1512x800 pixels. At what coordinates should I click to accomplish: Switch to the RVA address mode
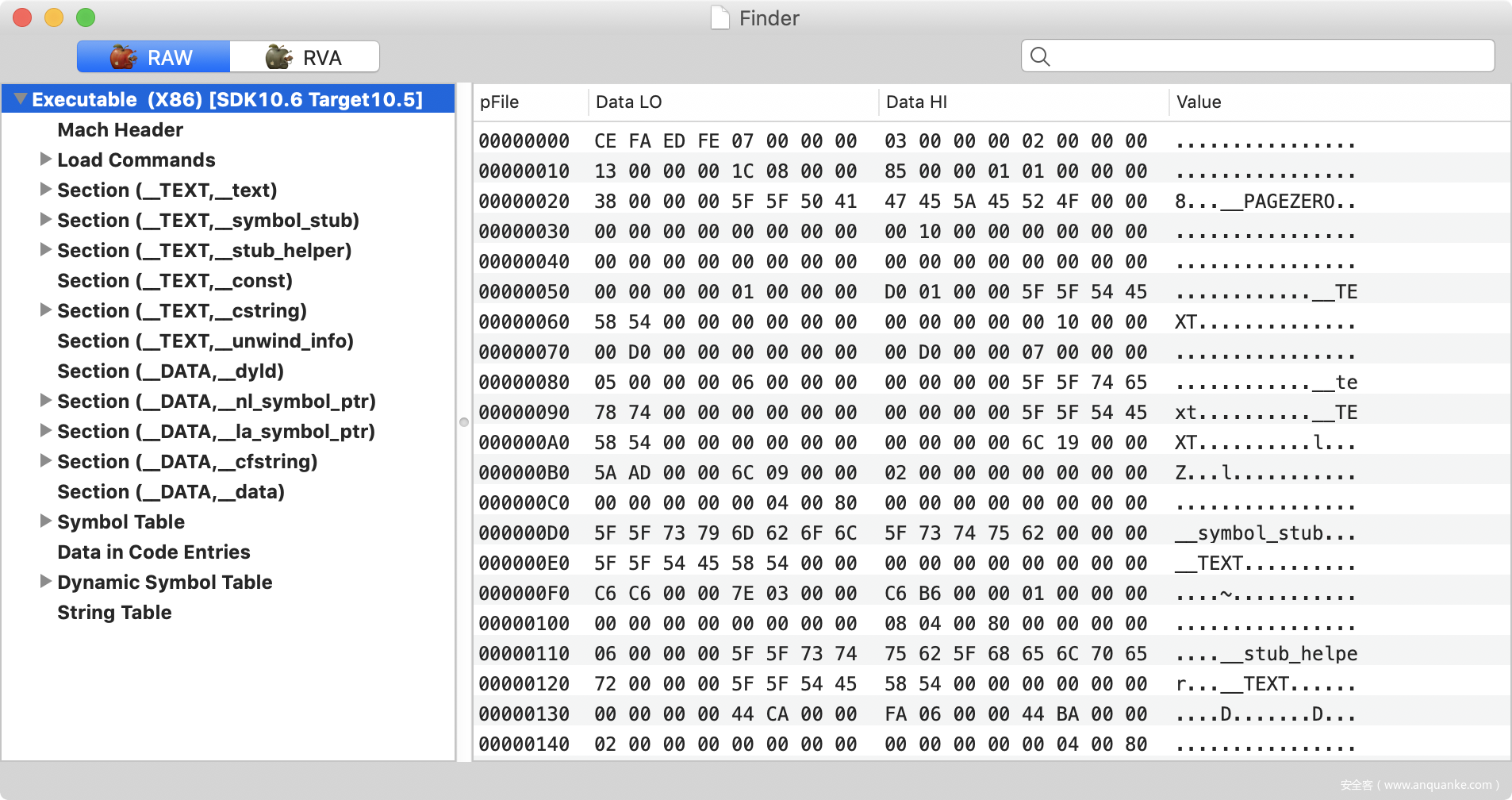[305, 57]
